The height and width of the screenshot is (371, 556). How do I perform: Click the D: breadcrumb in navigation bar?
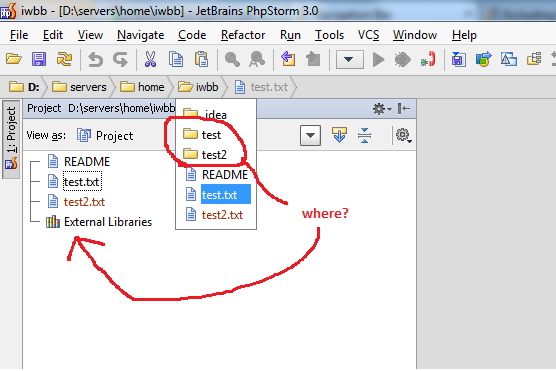coord(24,87)
